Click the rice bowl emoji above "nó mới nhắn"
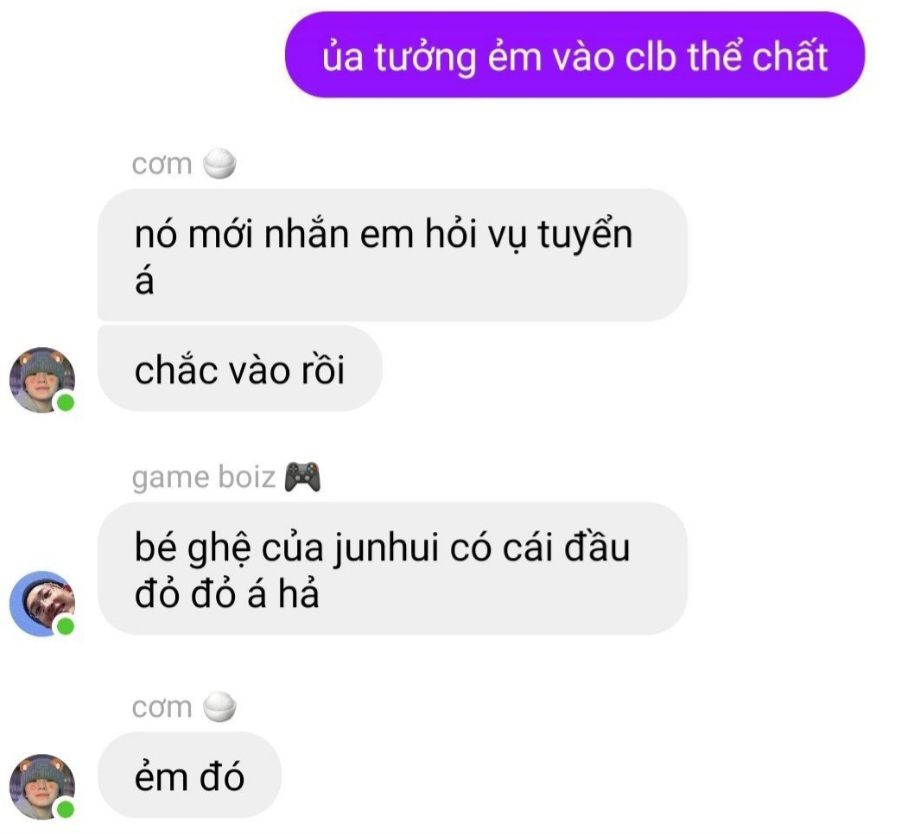The image size is (899, 834). 220,164
